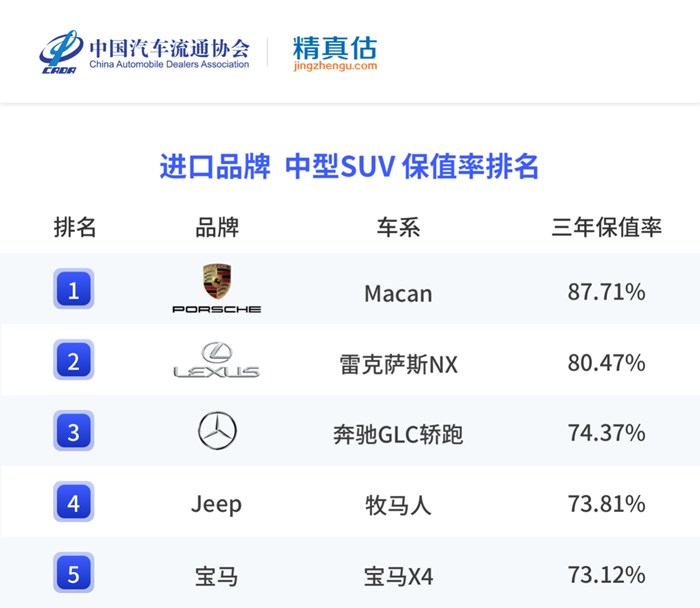The height and width of the screenshot is (608, 700).
Task: Click the rank 5 badge
Action: (74, 573)
